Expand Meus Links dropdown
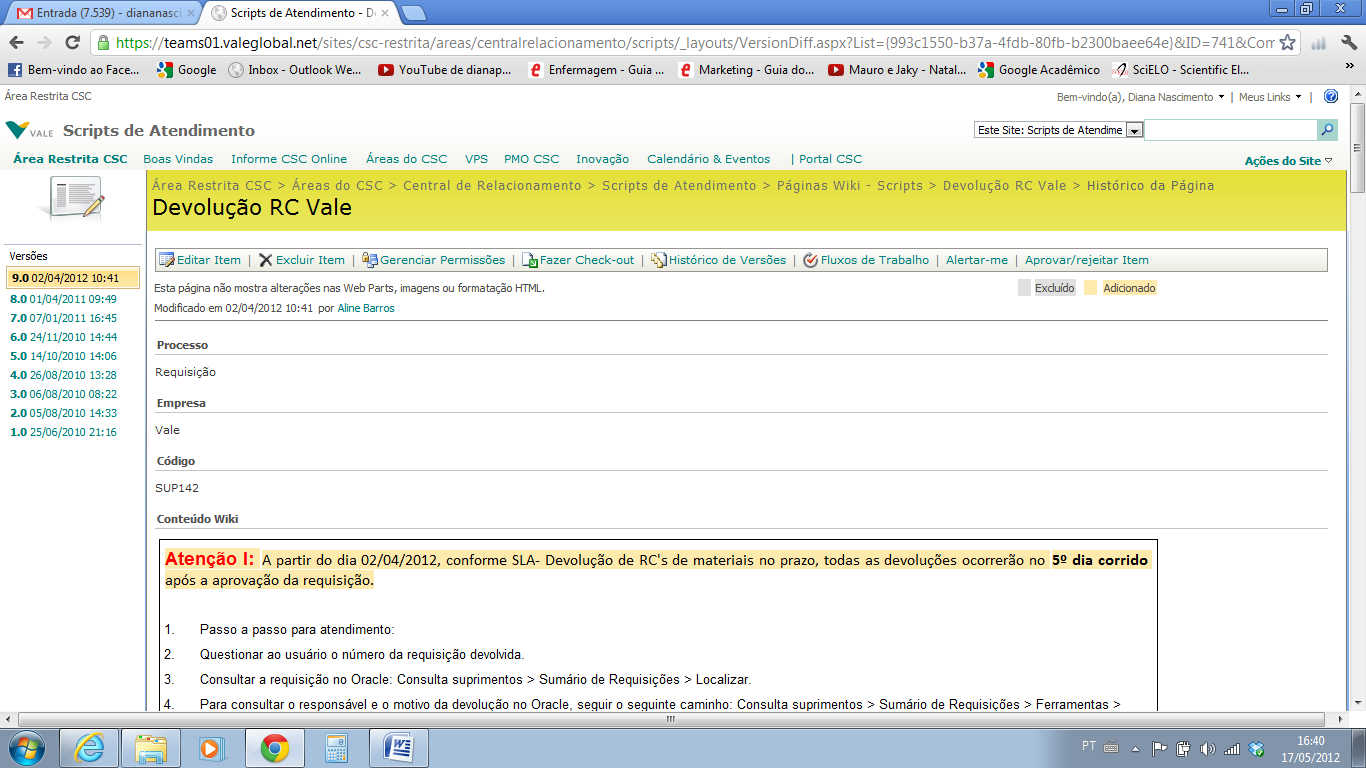This screenshot has height=768, width=1366. pos(1270,97)
